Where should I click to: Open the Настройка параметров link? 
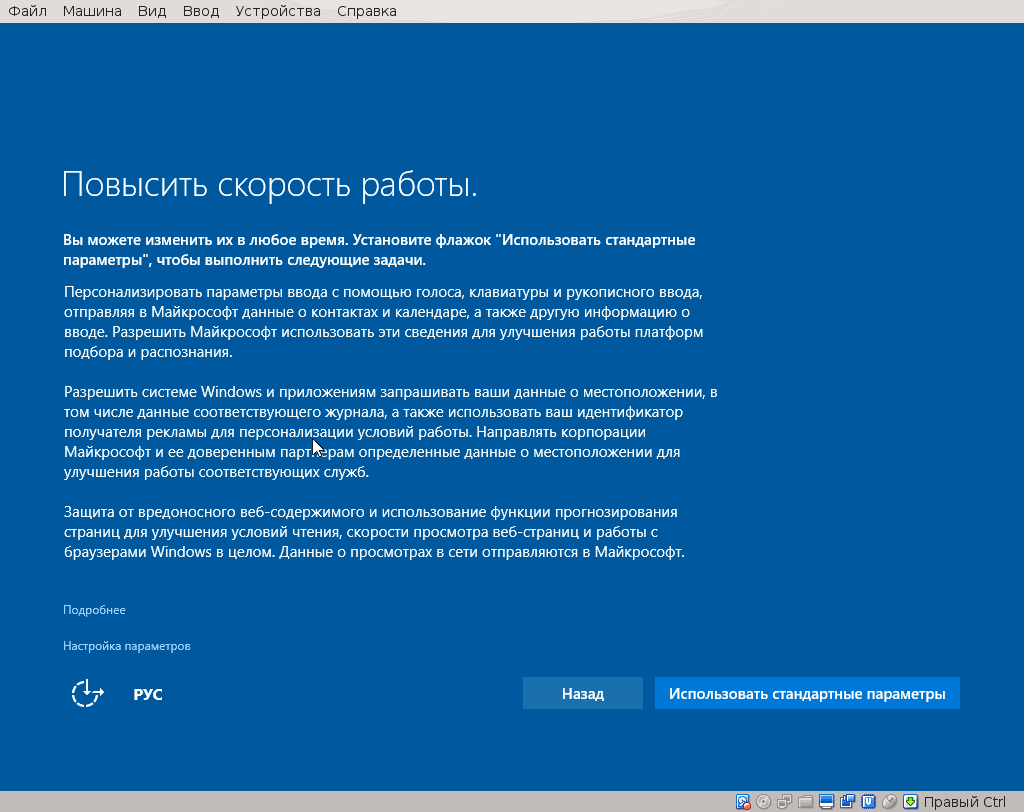tap(127, 645)
